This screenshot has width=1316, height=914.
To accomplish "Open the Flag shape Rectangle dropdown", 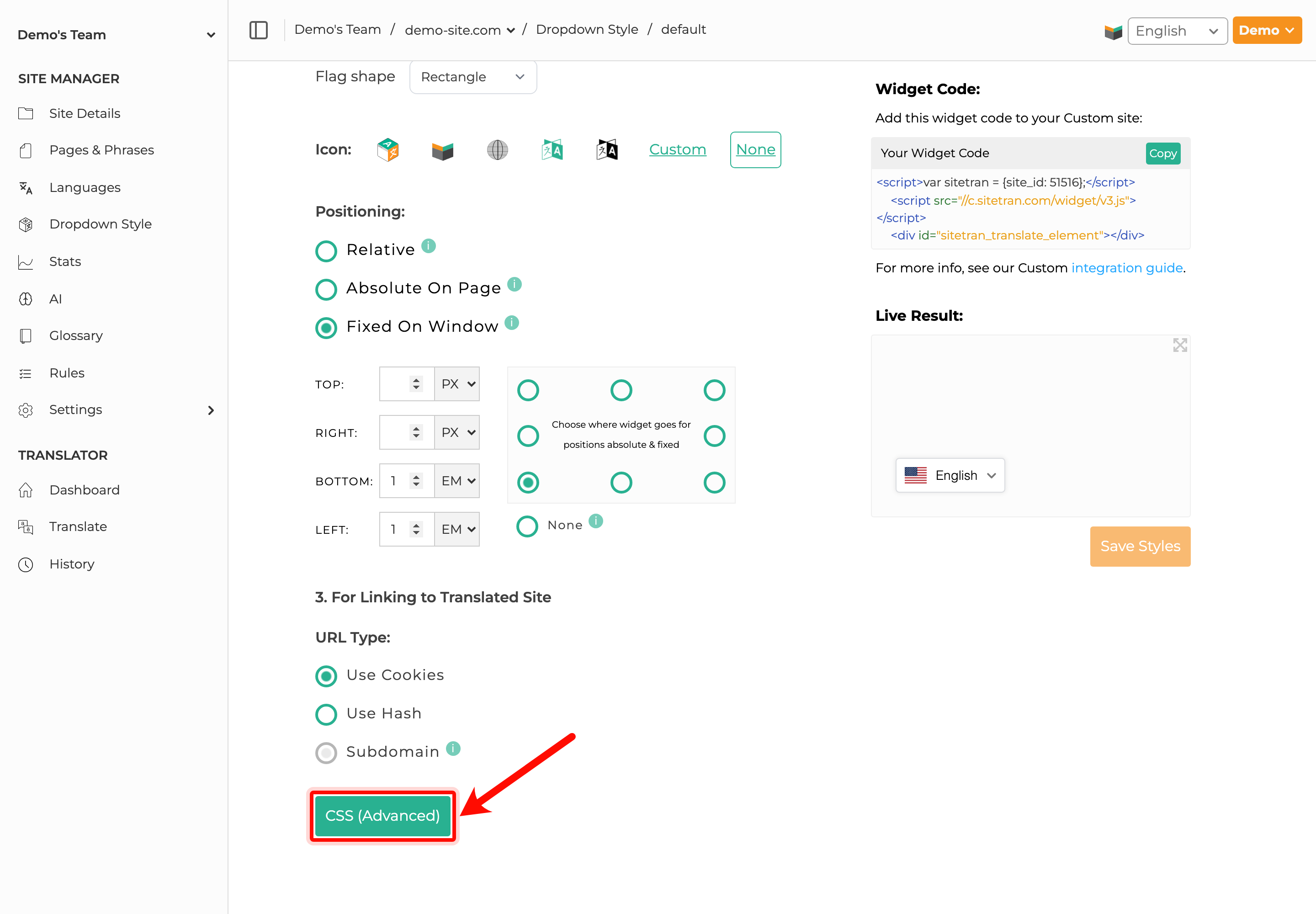I will (473, 77).
